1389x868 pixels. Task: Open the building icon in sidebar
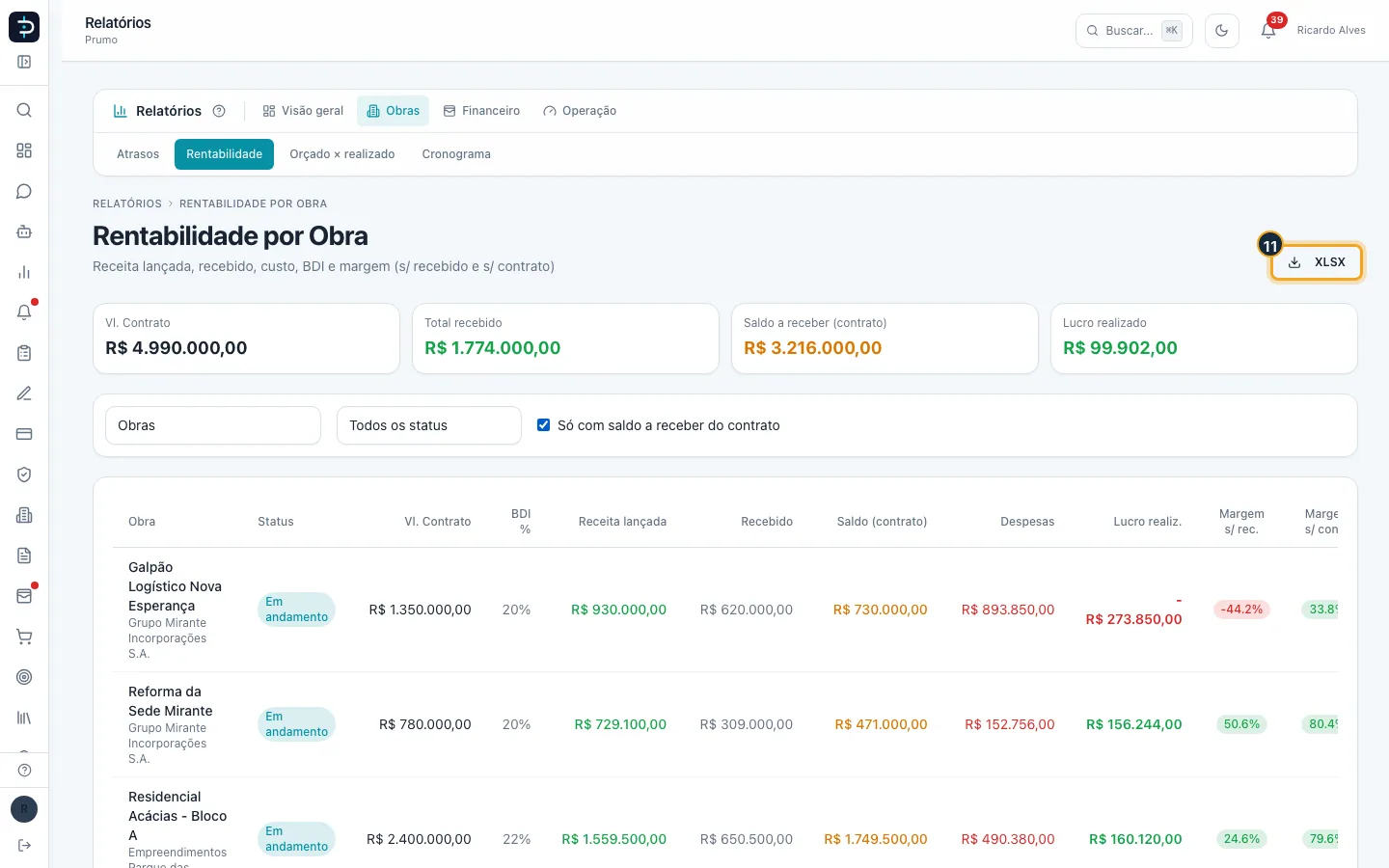pyautogui.click(x=24, y=515)
